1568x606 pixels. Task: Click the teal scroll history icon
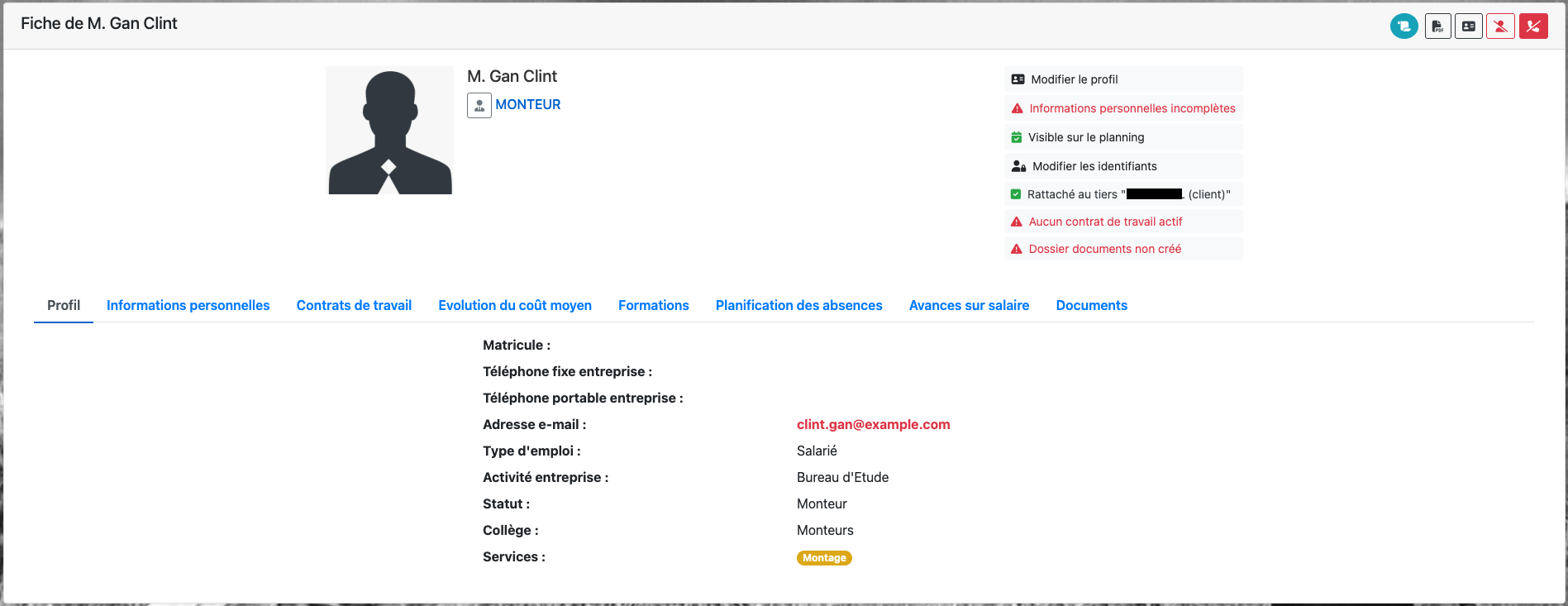pyautogui.click(x=1404, y=26)
